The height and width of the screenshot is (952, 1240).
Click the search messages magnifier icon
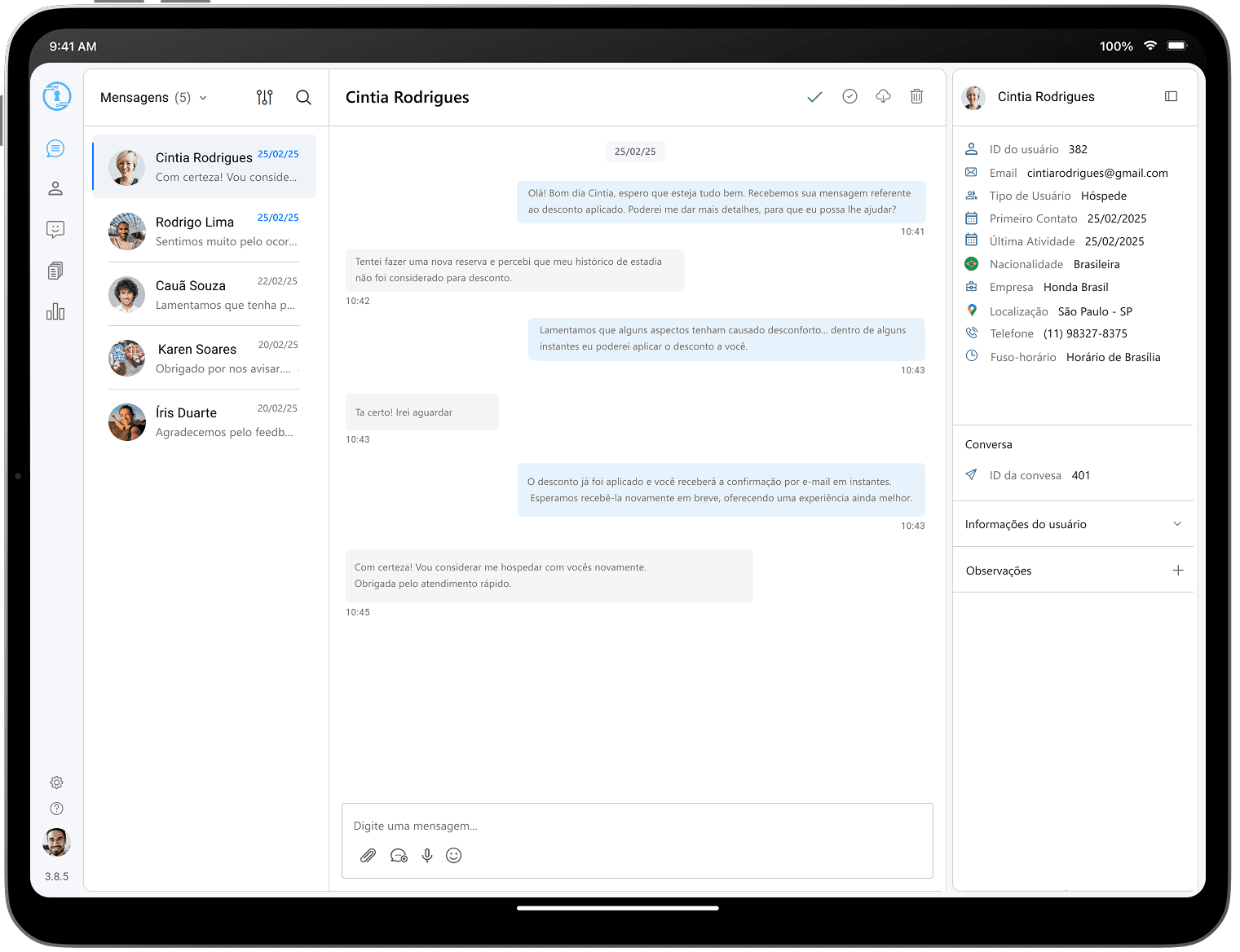(x=303, y=98)
